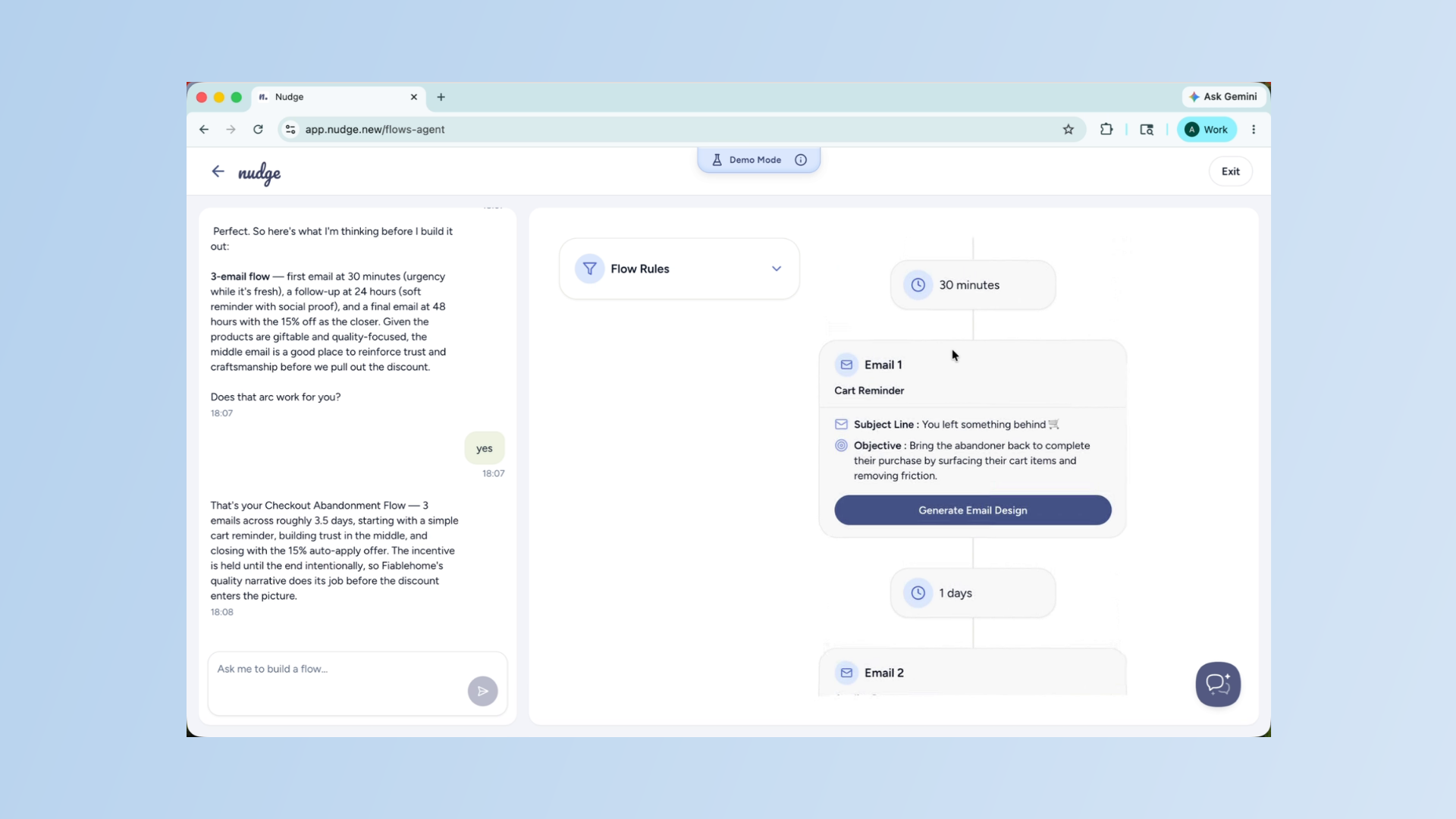Viewport: 1456px width, 819px height.
Task: Click the Email 2 envelope icon
Action: click(846, 673)
